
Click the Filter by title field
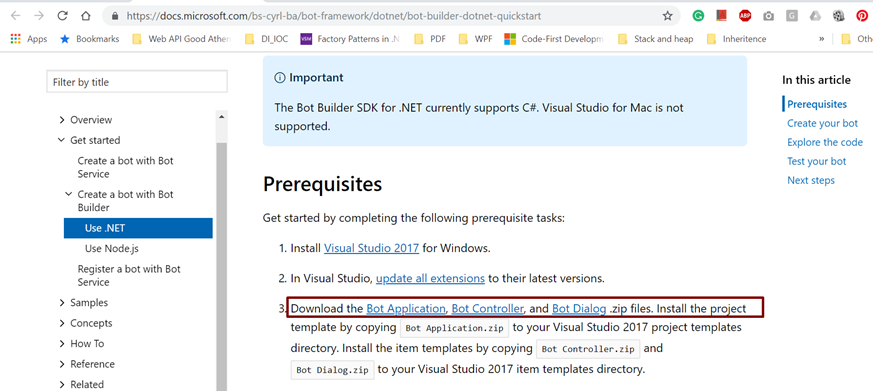point(137,82)
